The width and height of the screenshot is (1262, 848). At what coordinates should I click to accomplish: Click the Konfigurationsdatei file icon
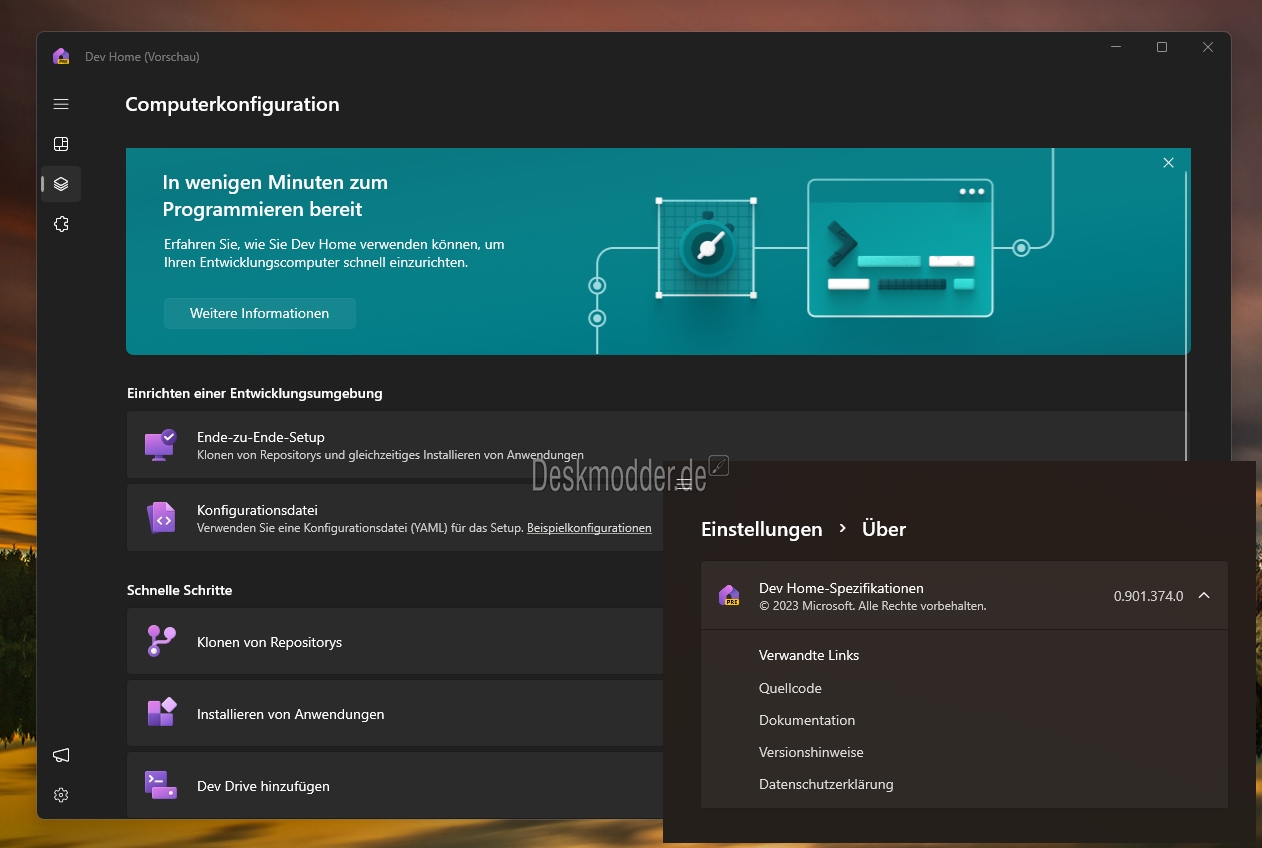[160, 517]
